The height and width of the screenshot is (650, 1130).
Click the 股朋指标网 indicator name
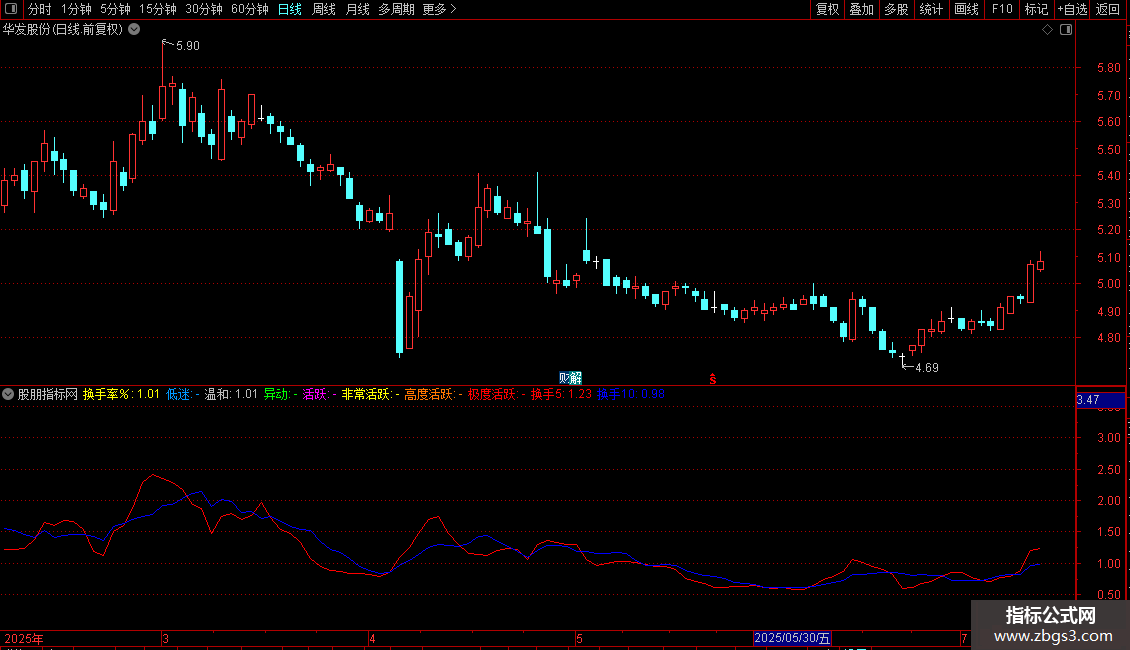[x=48, y=394]
